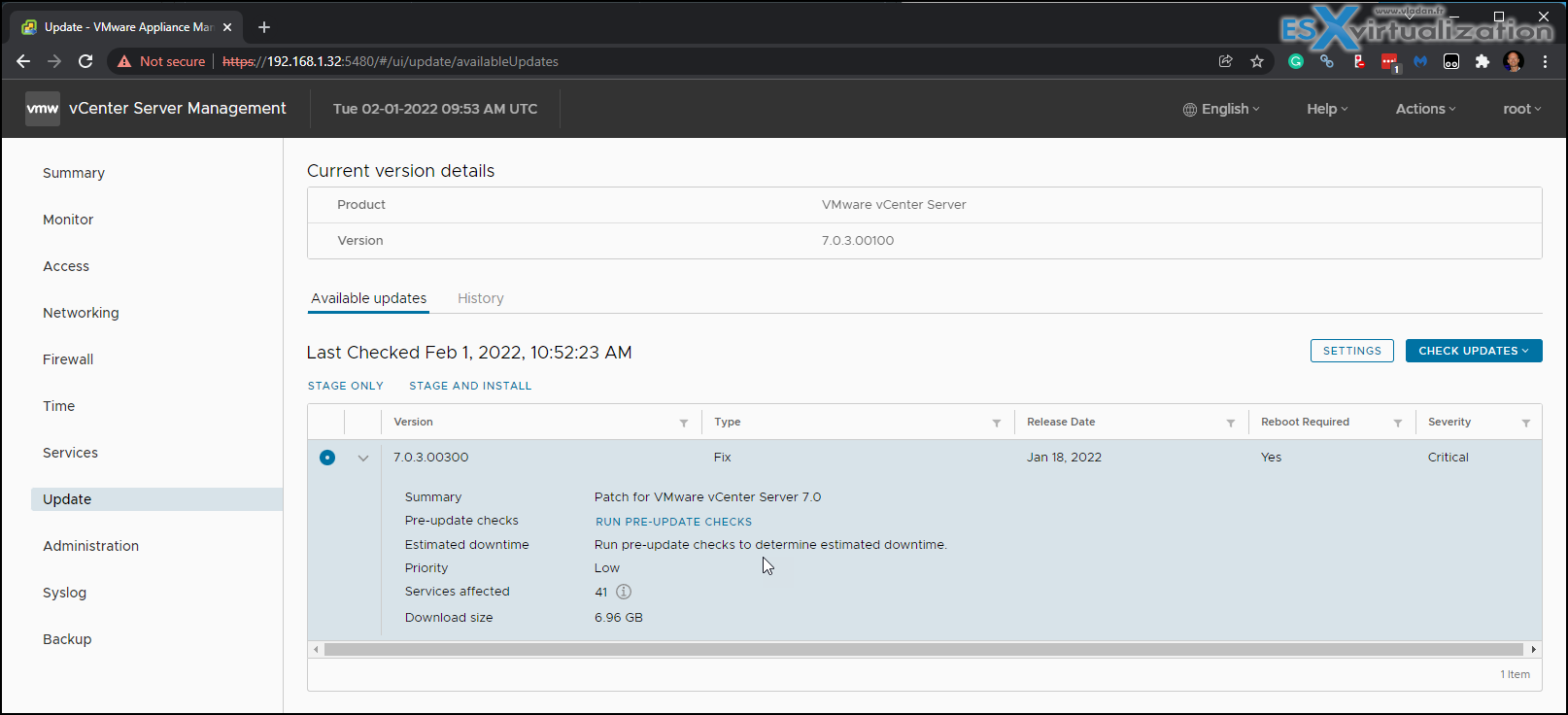Click the SETTINGS button
Screen dimensions: 1568x715
1352,351
